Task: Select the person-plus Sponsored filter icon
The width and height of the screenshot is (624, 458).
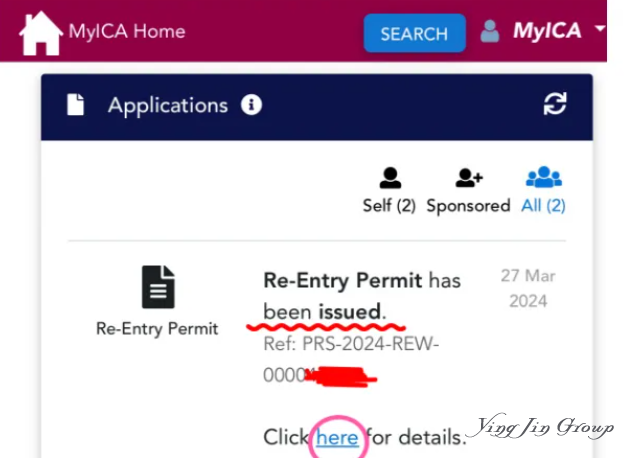Action: [x=469, y=177]
